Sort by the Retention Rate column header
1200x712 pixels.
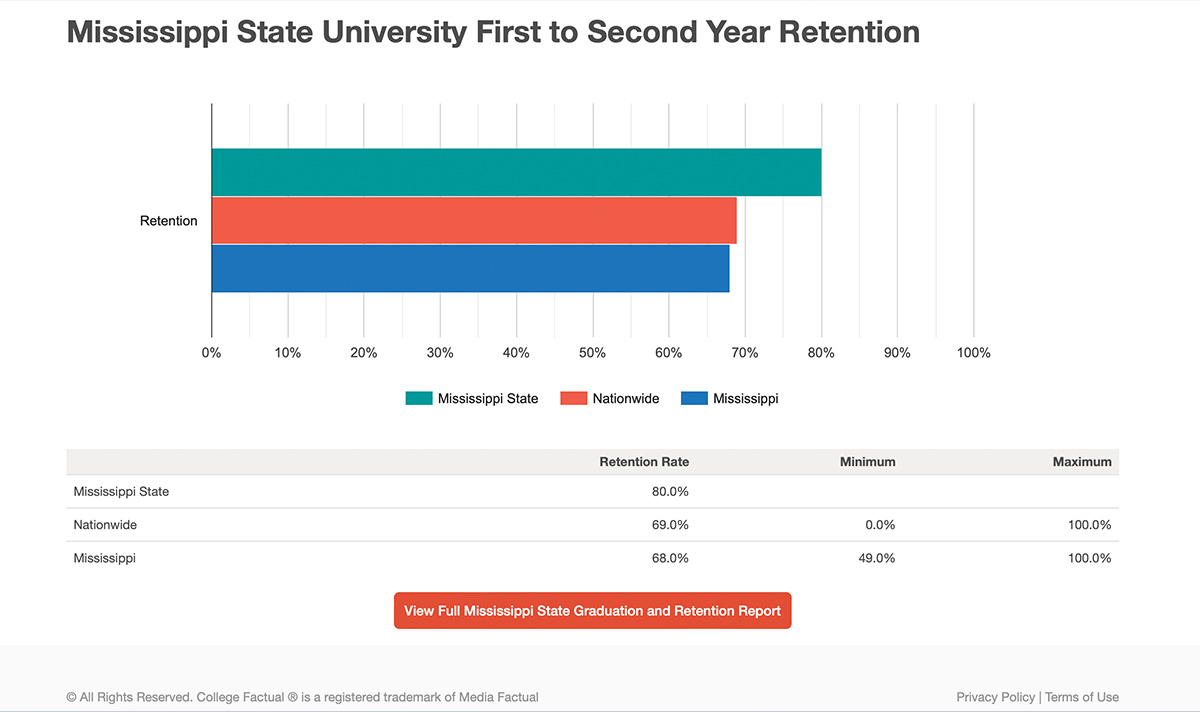(x=644, y=462)
